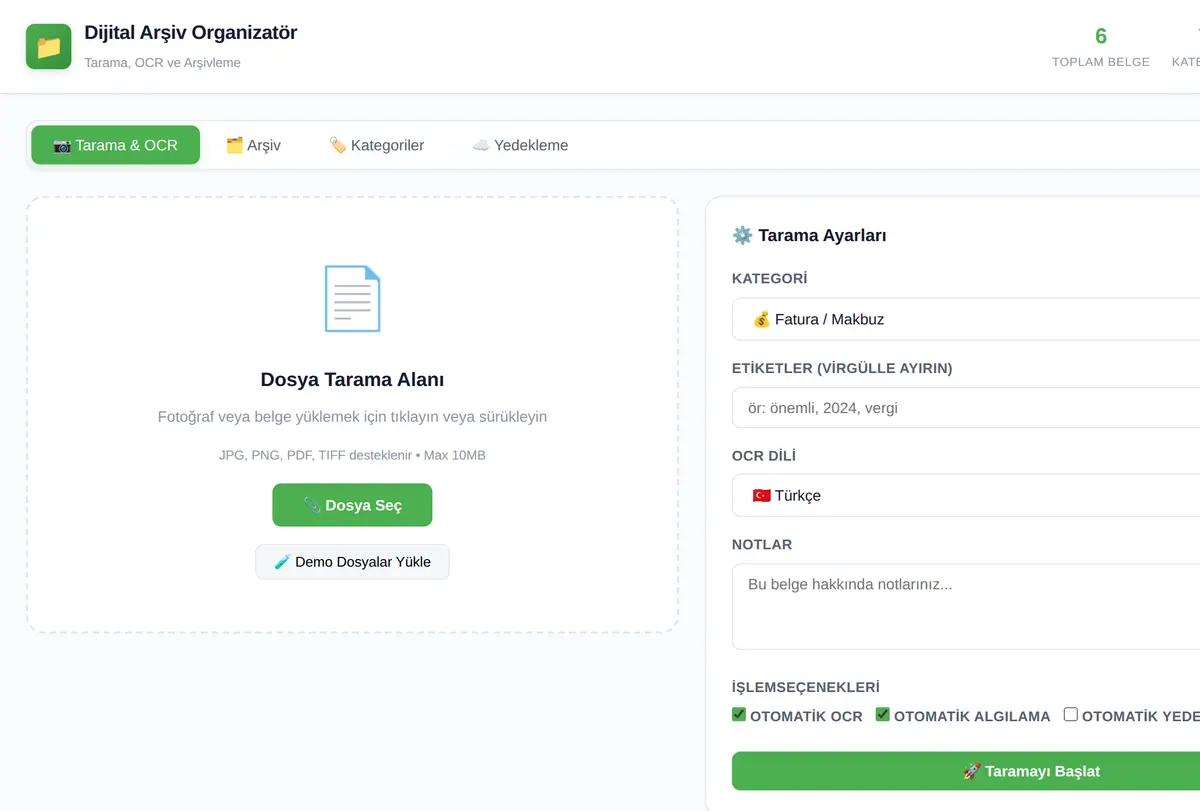The image size is (1200, 811).
Task: Click the Dosya Seç button
Action: click(x=352, y=505)
